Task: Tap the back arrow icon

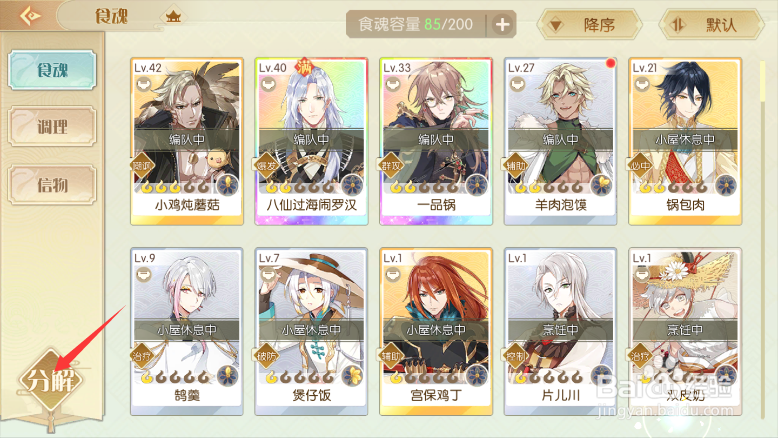Action: pos(30,15)
